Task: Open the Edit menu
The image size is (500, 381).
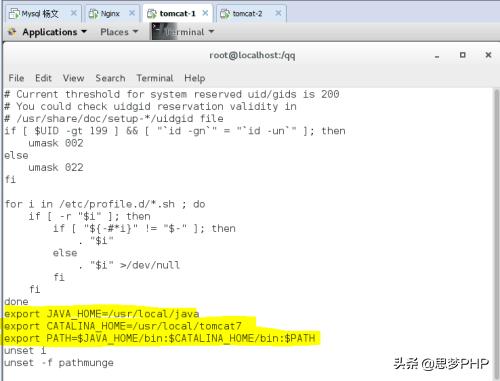Action: click(x=43, y=78)
